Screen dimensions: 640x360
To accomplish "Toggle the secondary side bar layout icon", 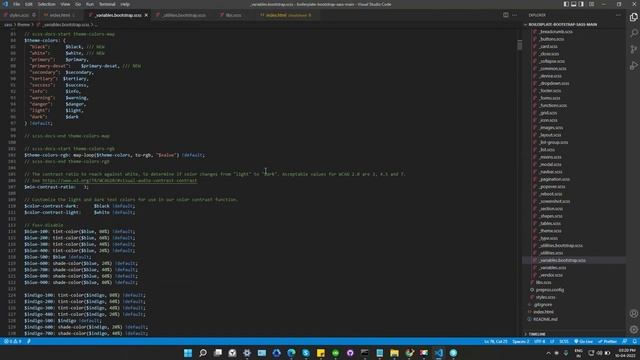I will click(x=581, y=4).
